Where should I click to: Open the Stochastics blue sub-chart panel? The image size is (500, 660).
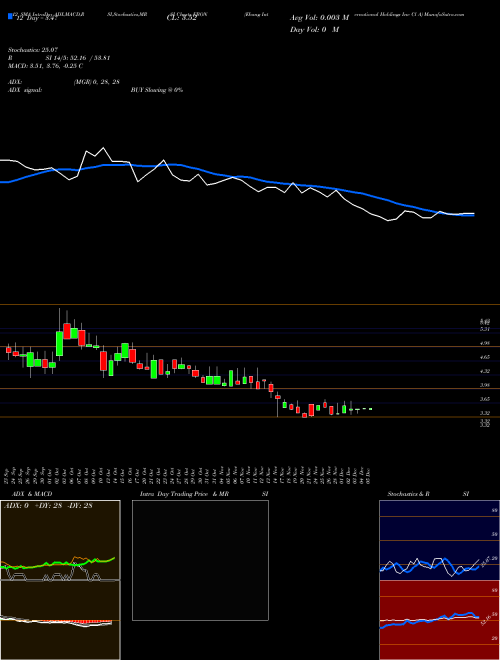[x=439, y=540]
